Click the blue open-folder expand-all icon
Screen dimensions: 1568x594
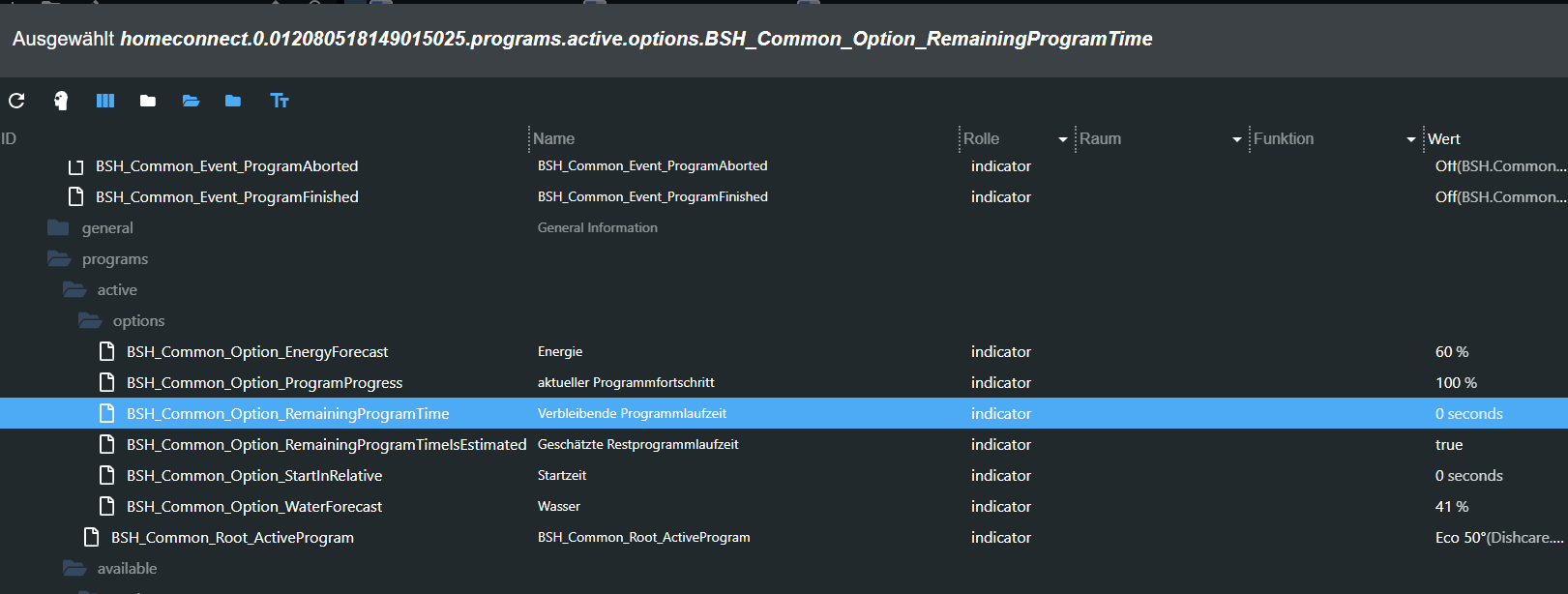pyautogui.click(x=191, y=101)
